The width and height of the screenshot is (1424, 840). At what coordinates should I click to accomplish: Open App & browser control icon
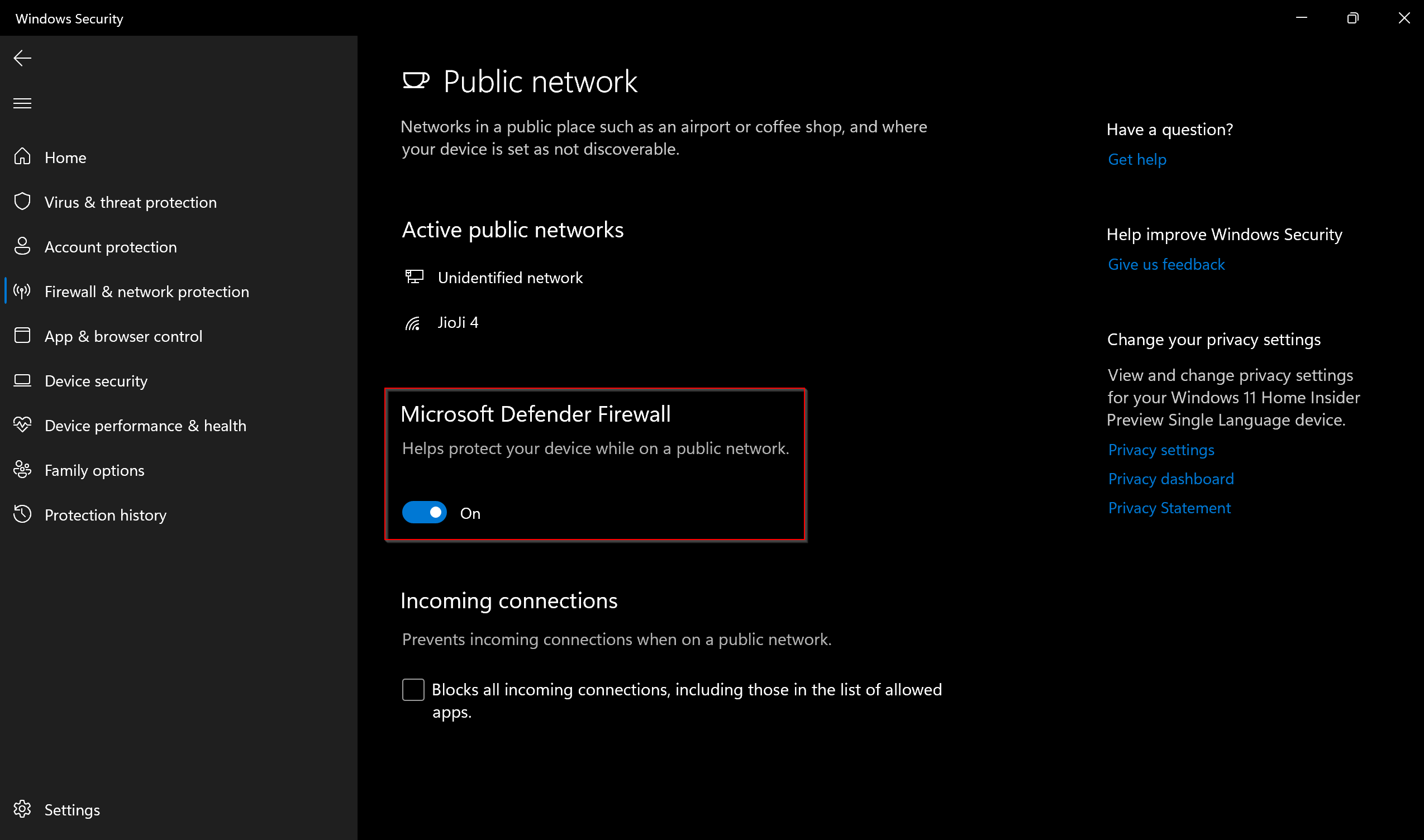[23, 335]
